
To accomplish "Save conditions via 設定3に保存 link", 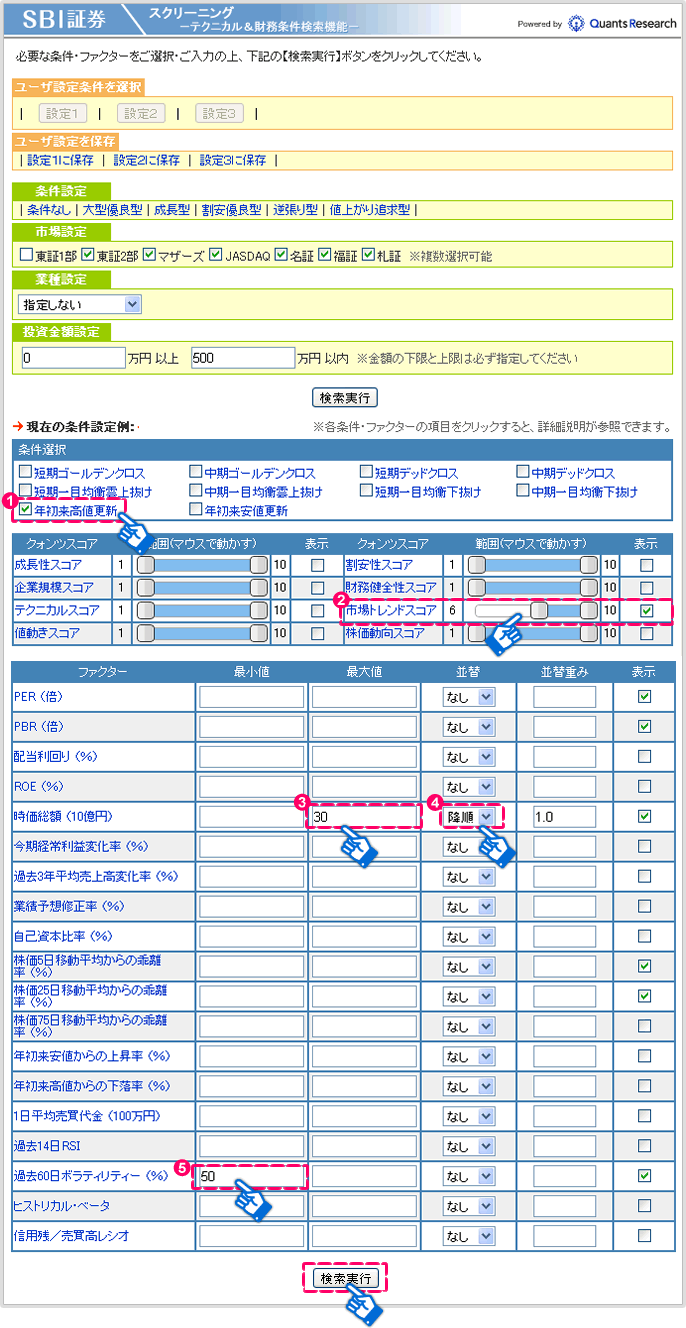I will (x=233, y=160).
